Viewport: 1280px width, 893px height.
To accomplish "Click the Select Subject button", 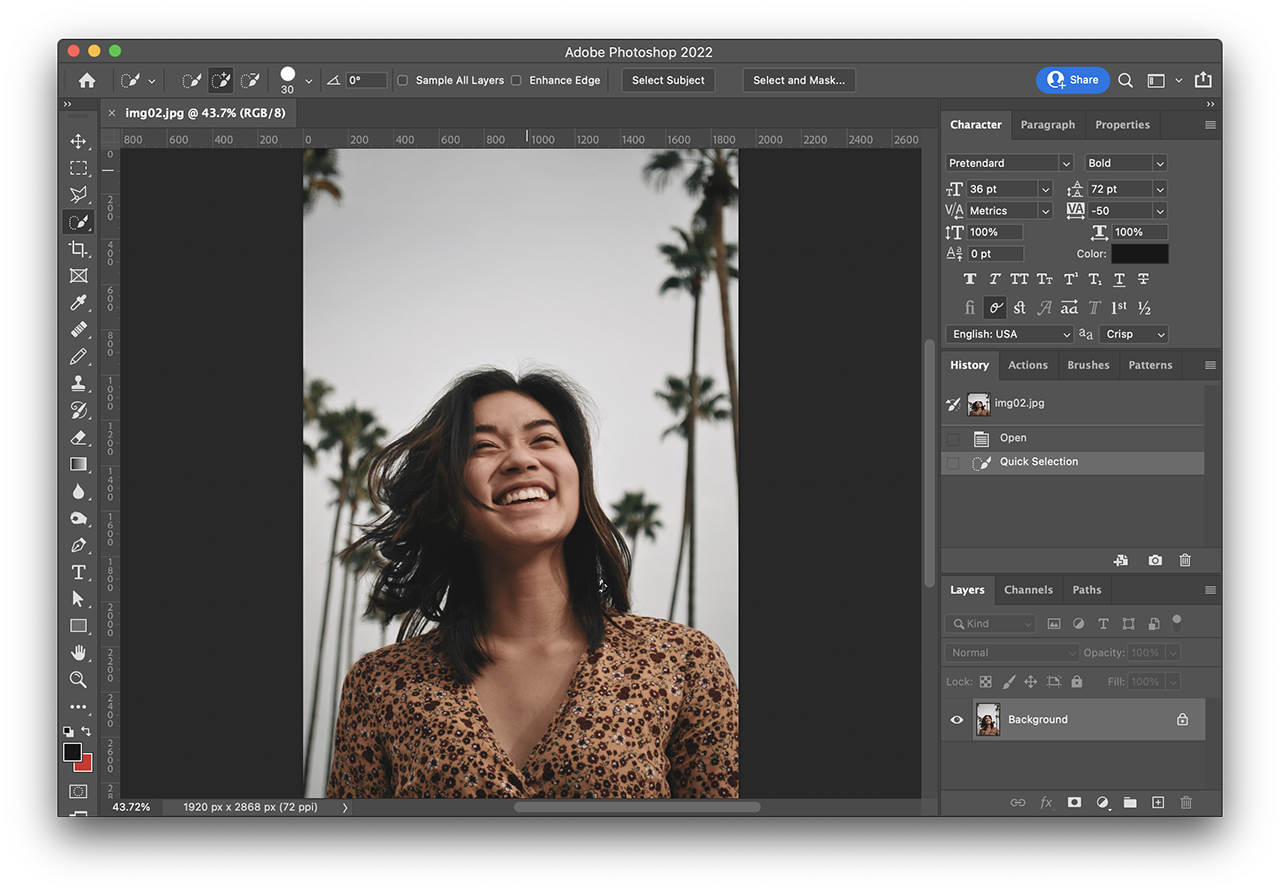I will tap(668, 80).
